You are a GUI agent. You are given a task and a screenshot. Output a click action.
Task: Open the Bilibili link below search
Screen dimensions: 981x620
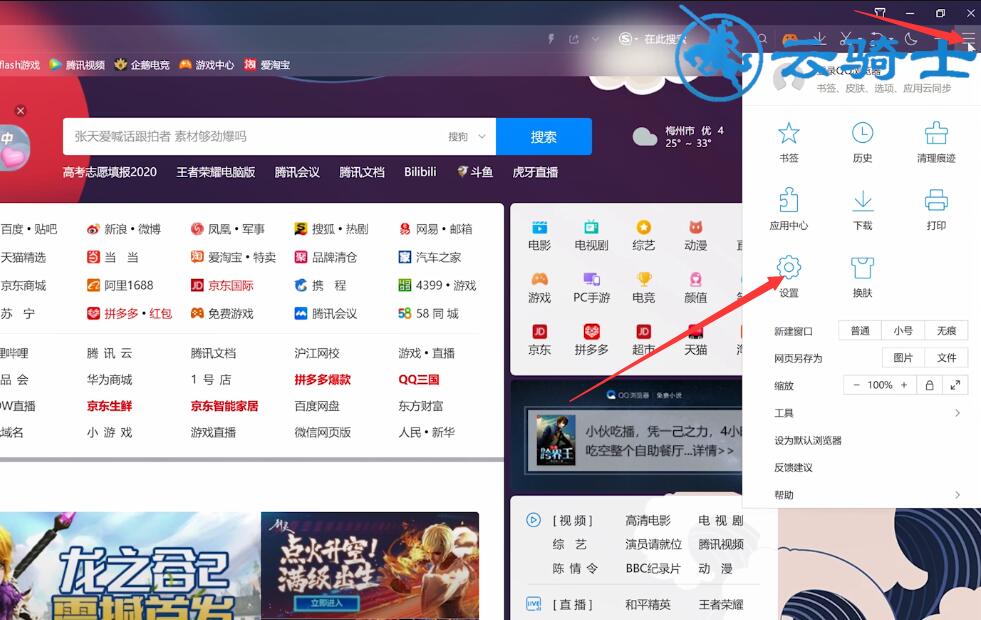[420, 172]
